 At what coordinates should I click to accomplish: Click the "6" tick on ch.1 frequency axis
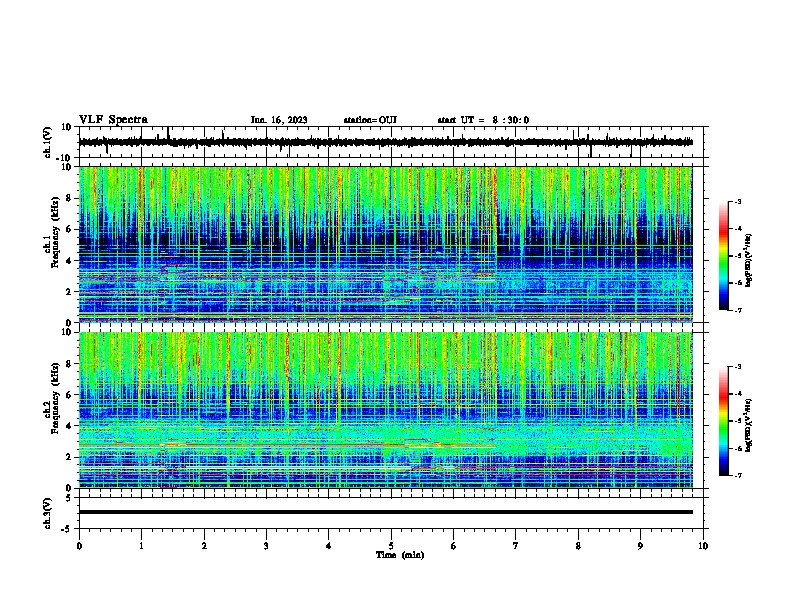coord(69,229)
